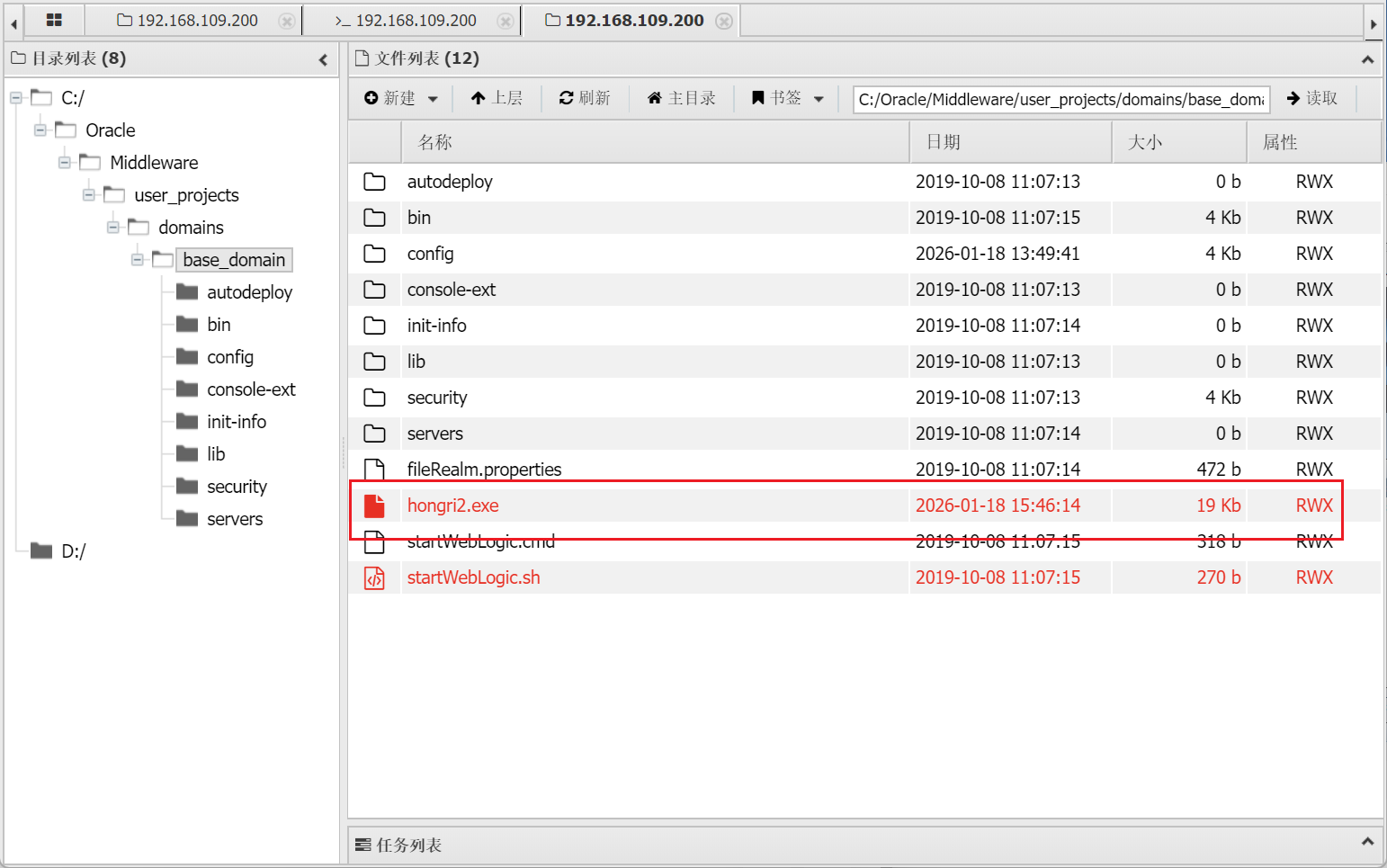
Task: Open the 新建 new item dropdown
Action: click(401, 98)
